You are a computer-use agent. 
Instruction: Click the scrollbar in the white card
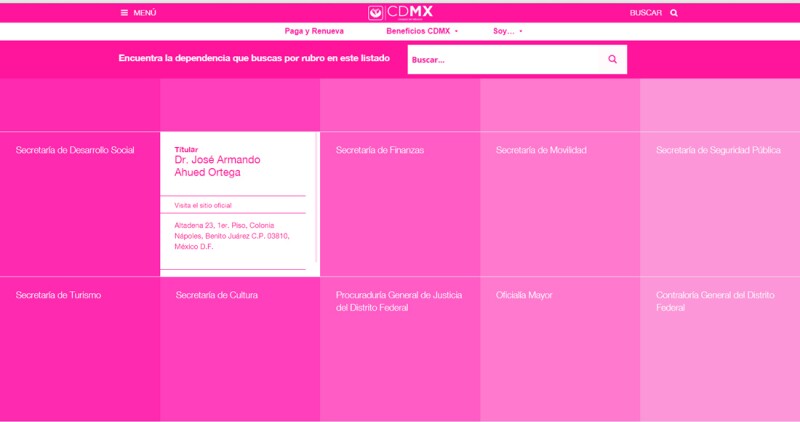(317, 198)
